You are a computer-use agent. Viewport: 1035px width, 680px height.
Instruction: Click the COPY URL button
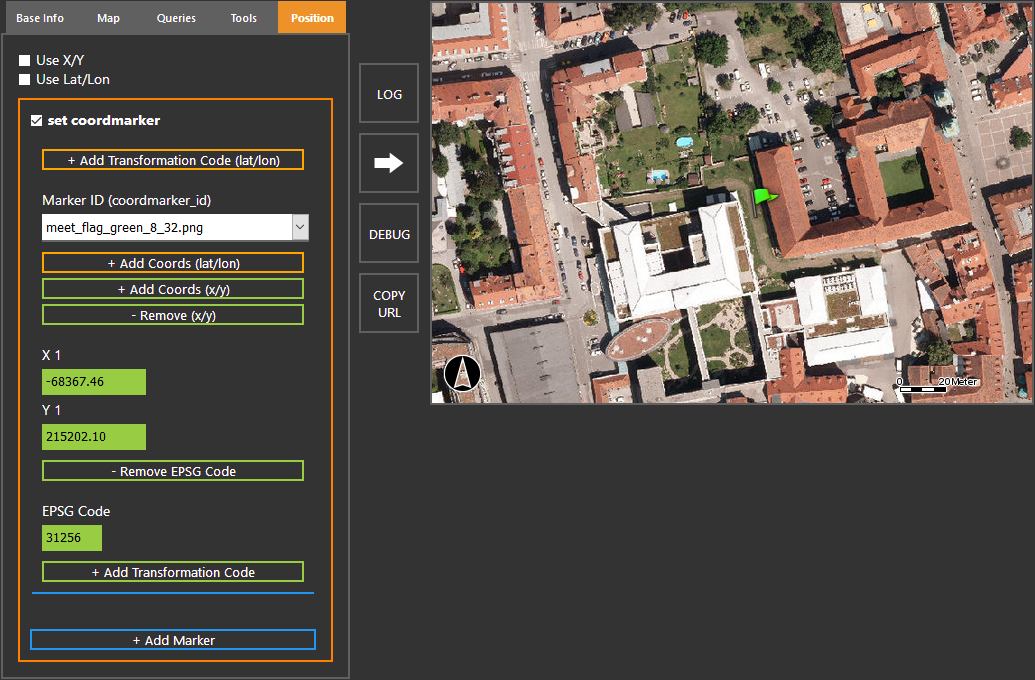tap(388, 302)
